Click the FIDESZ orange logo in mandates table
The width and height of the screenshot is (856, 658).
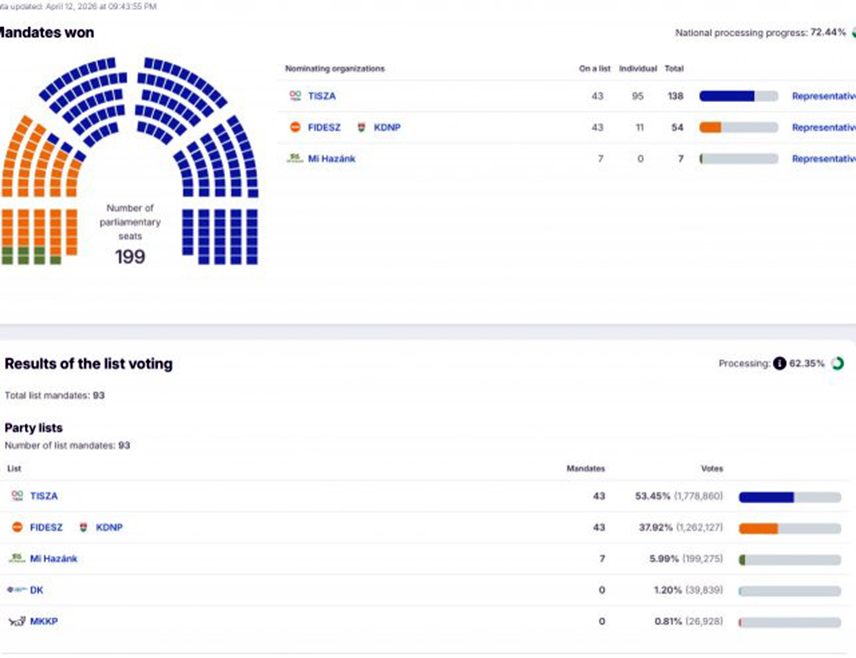[x=295, y=127]
